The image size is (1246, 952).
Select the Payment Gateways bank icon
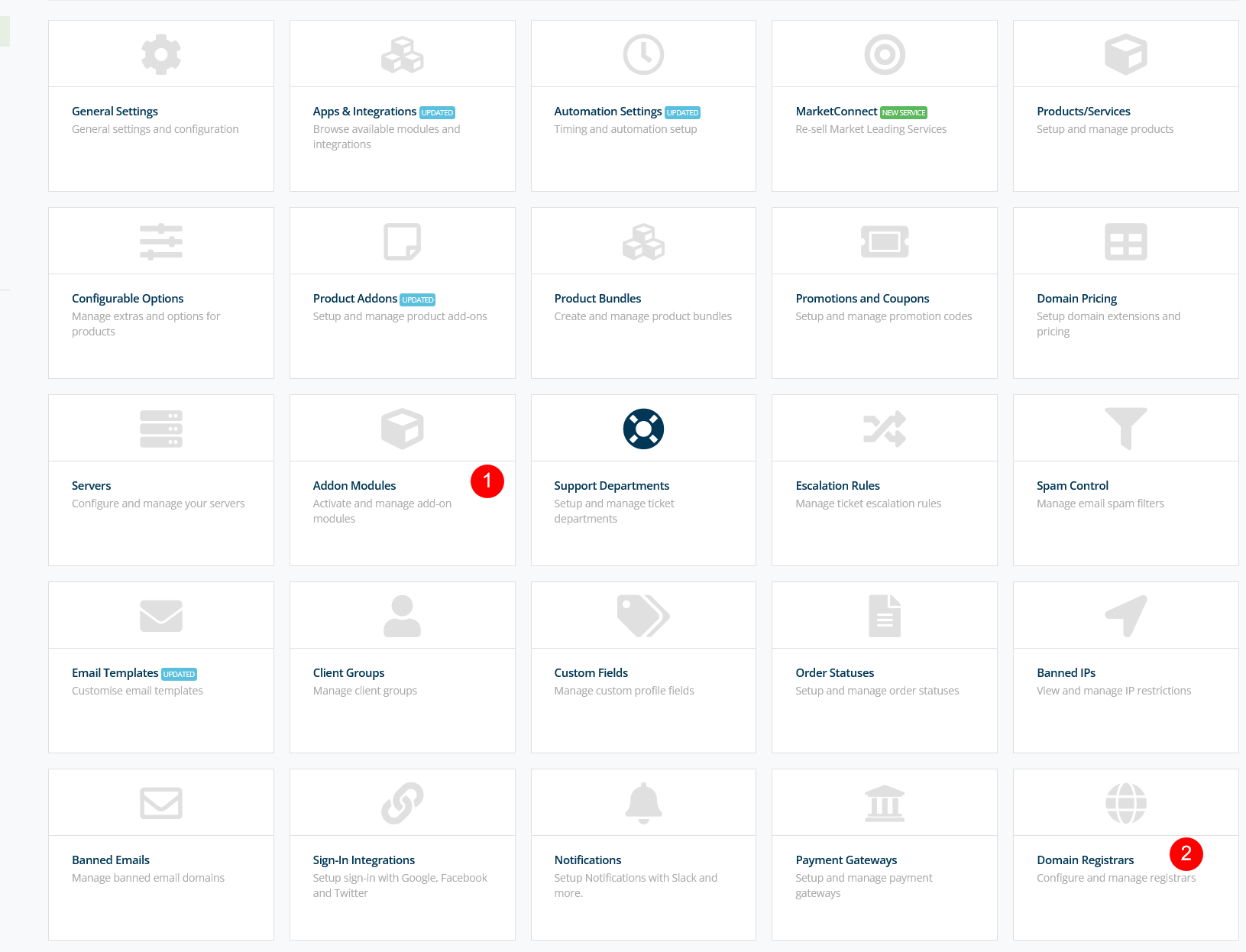coord(884,803)
